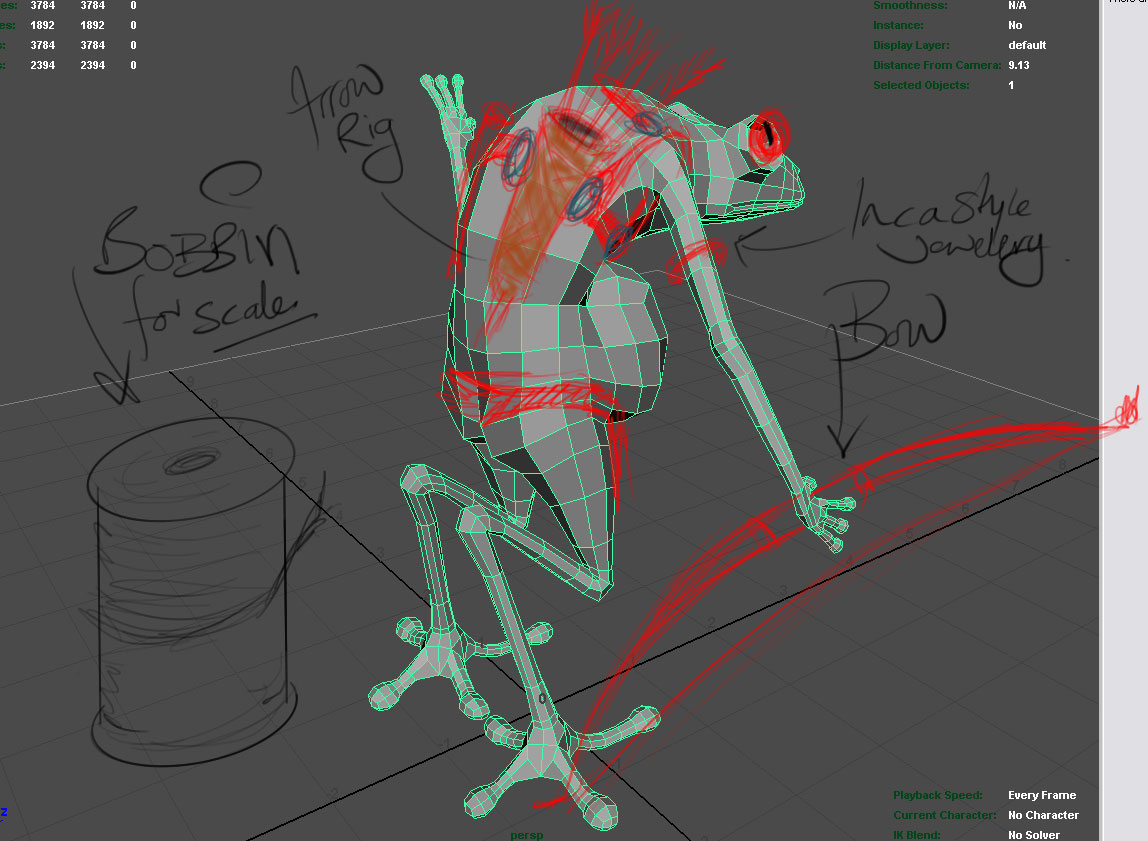
Task: Click the Smoothness label in HUD
Action: point(910,6)
